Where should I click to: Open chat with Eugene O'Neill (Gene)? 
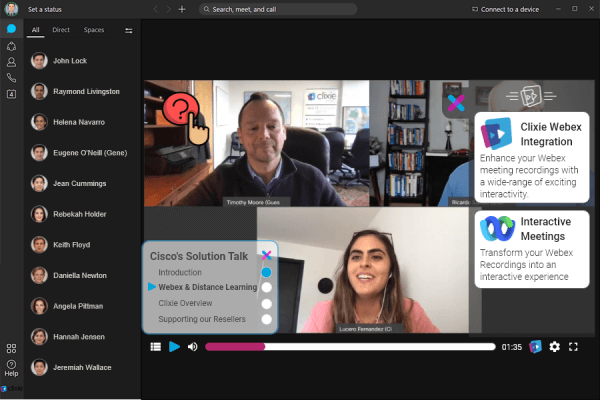(x=82, y=153)
